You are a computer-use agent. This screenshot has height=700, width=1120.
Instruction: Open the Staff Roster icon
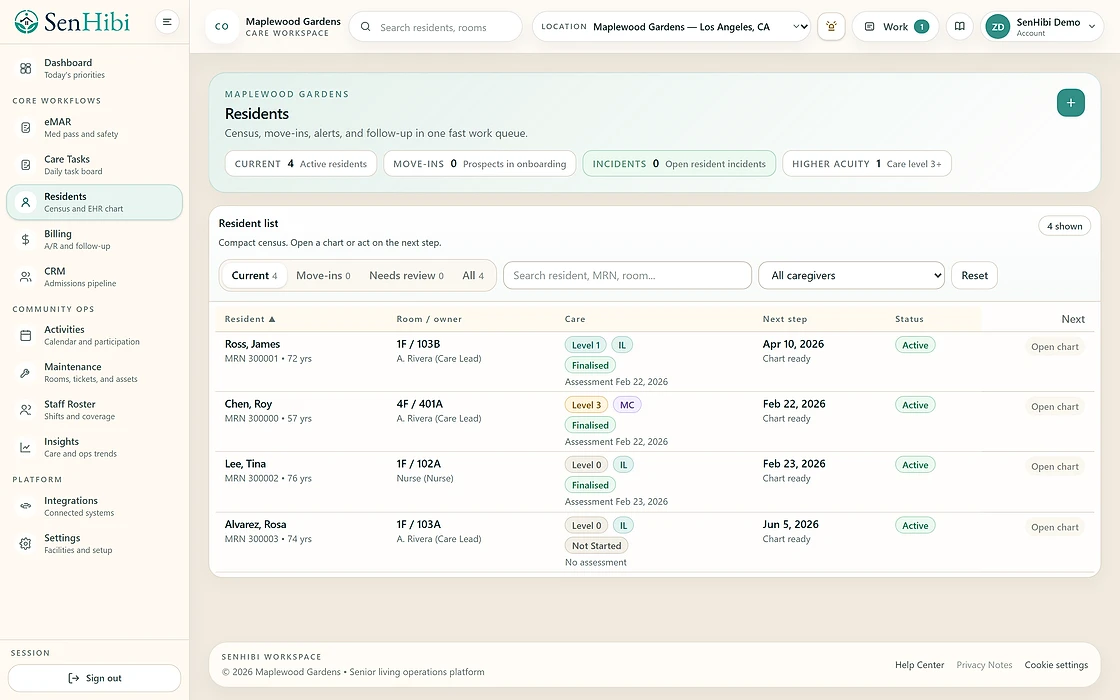26,410
